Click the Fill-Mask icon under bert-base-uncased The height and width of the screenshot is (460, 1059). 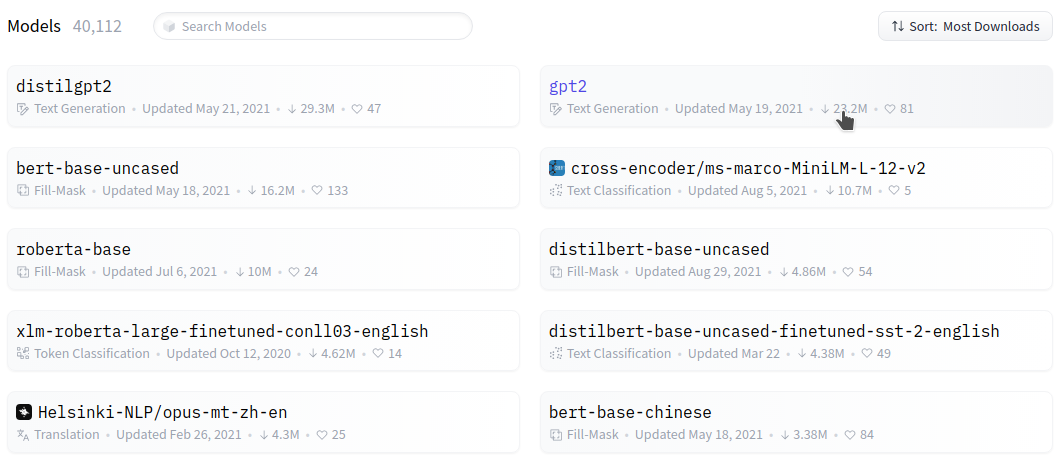pos(23,190)
